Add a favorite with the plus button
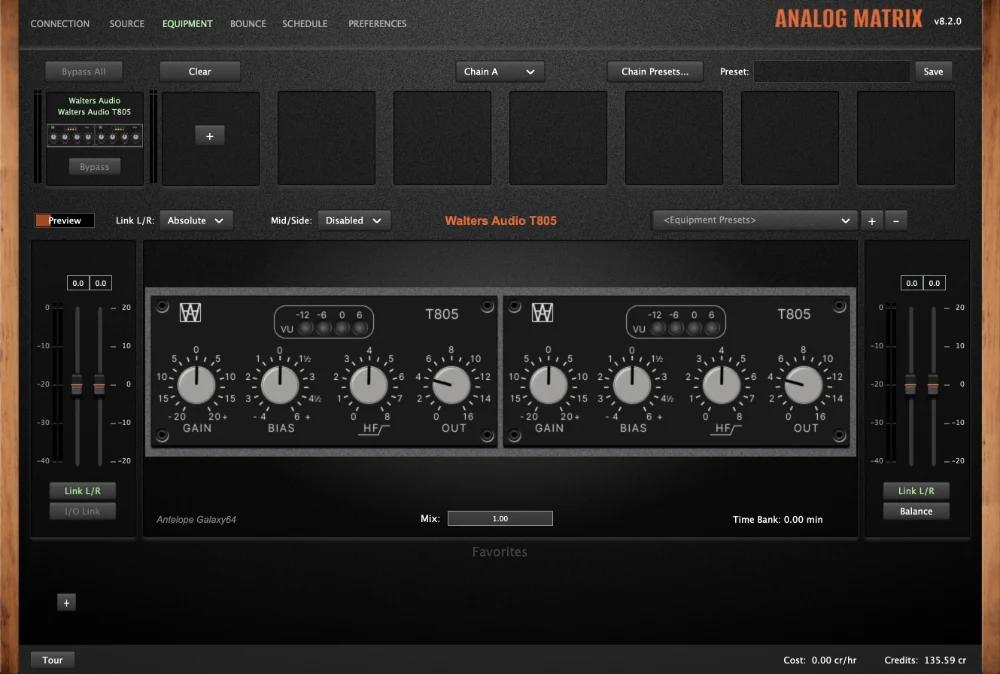This screenshot has height=674, width=1000. 66,603
